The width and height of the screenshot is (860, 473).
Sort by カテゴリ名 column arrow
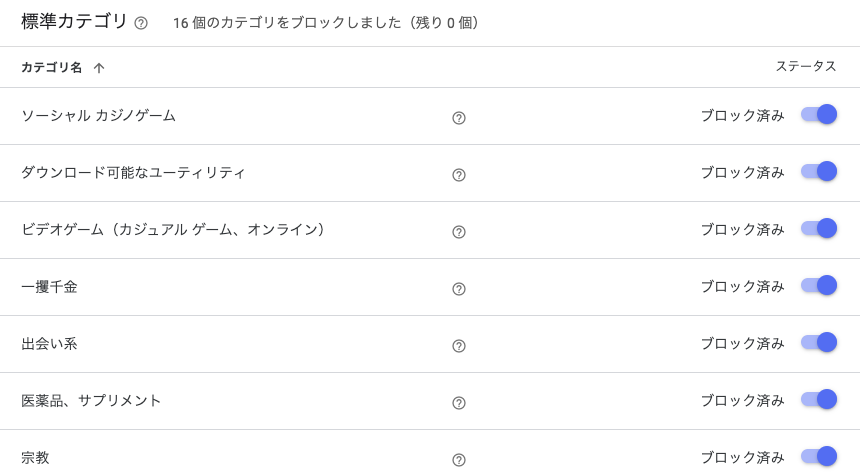(99, 68)
